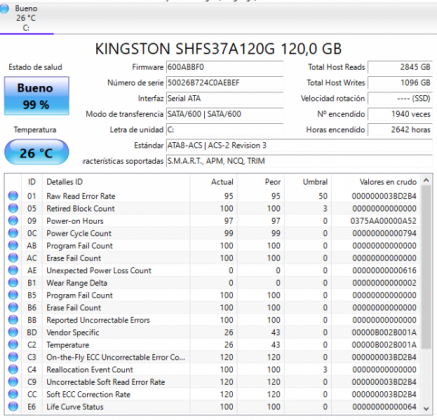Click the serial number field 50026B724C0AEBEF
437x420 pixels.
tap(224, 83)
